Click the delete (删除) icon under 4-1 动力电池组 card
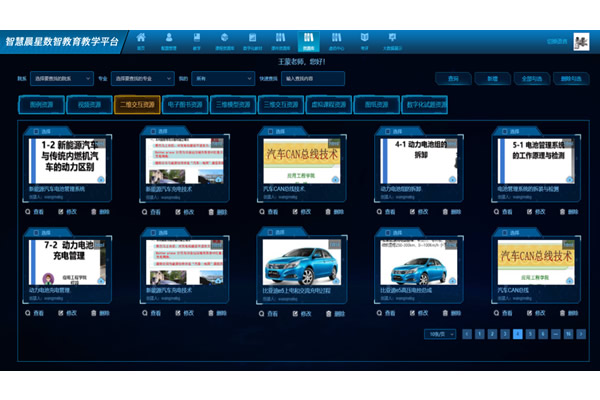The height and width of the screenshot is (400, 600). (446, 211)
